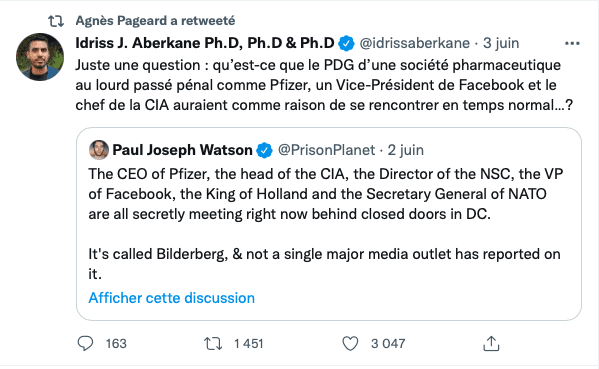Image resolution: width=599 pixels, height=369 pixels.
Task: Open the '3 juin' tweet timestamp
Action: coord(501,43)
